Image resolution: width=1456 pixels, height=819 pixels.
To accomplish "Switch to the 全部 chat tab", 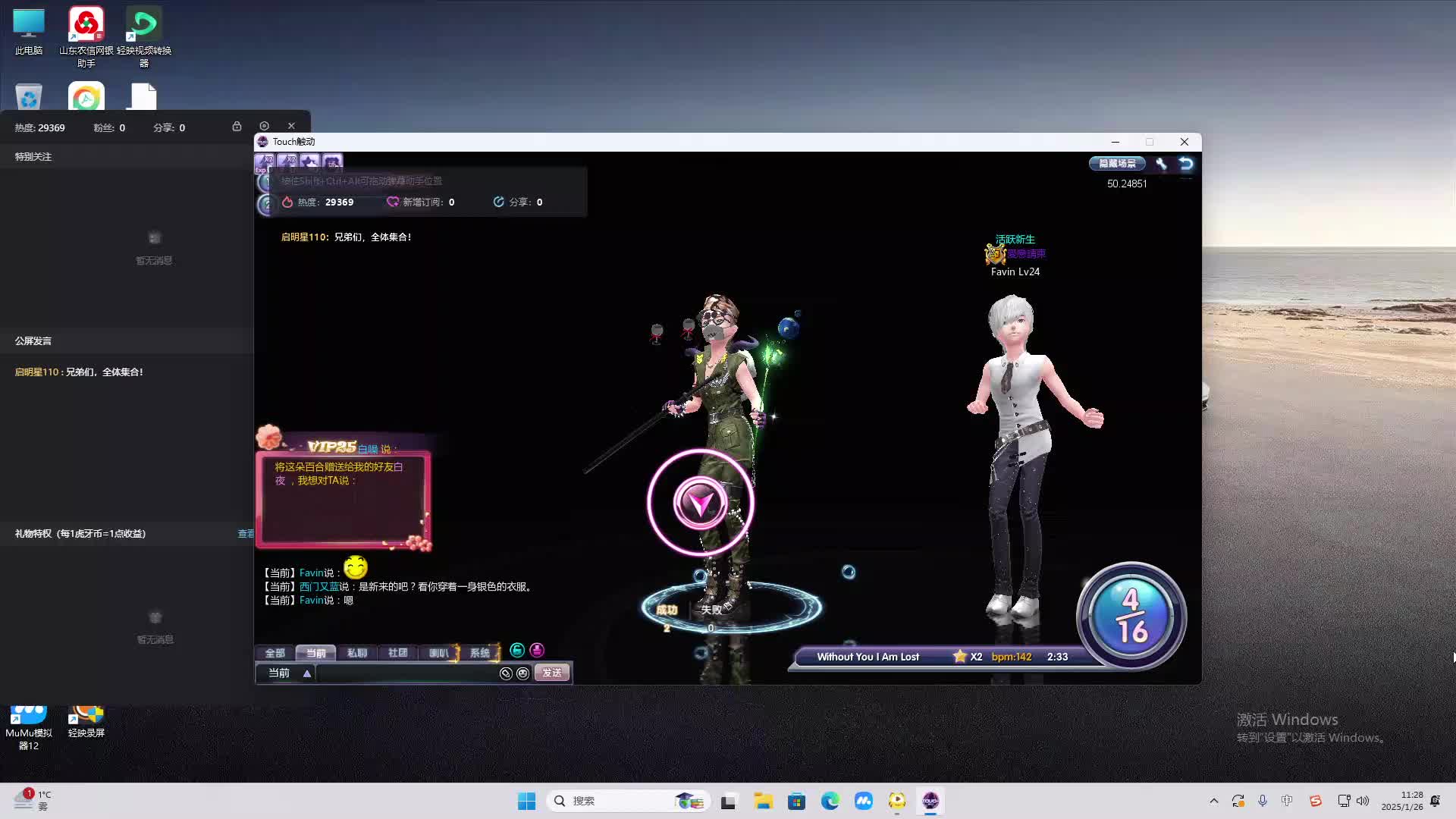I will point(275,653).
